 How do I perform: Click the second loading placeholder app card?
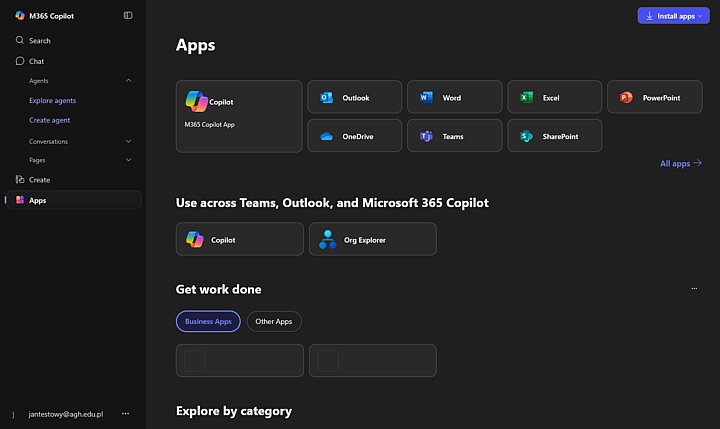(x=373, y=361)
